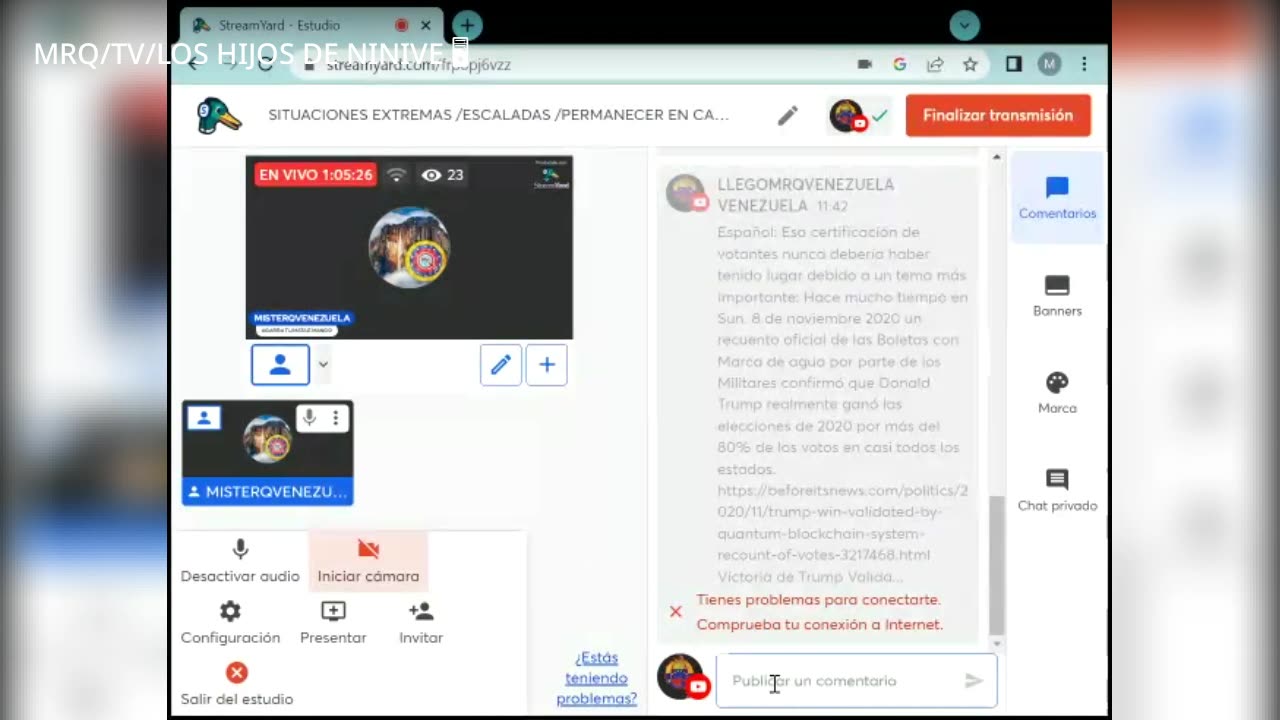Select the StreamYard - Estudio tab
The width and height of the screenshot is (1280, 720).
click(x=311, y=26)
